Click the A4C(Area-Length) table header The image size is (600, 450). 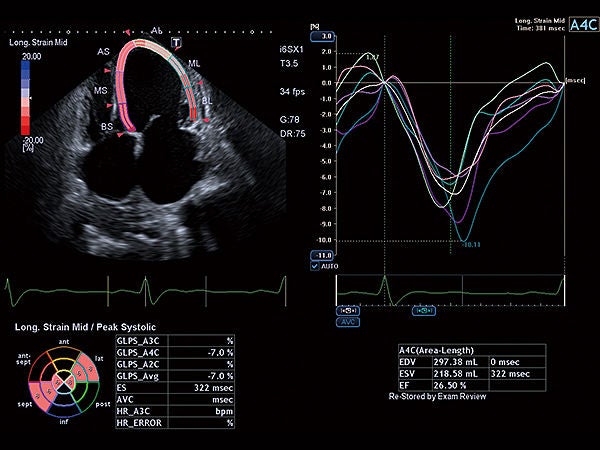pos(436,351)
